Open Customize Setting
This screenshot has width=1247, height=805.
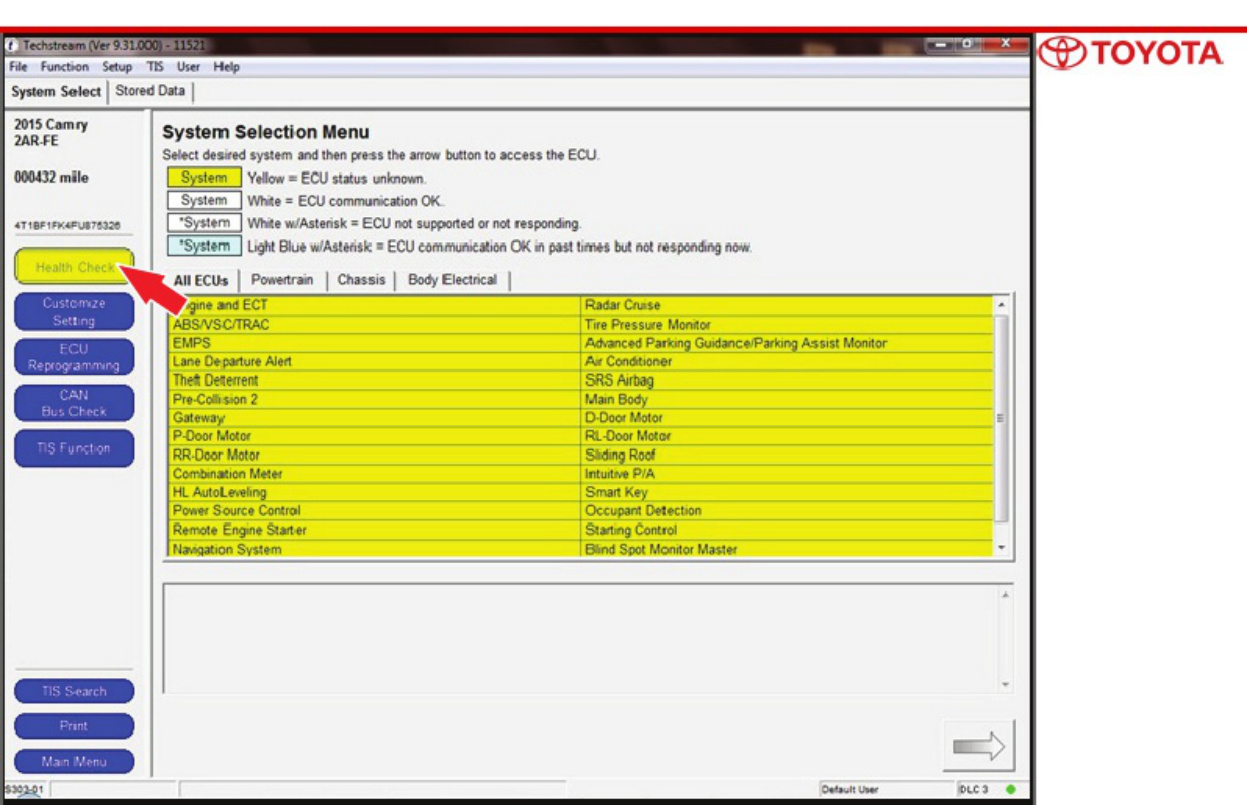pyautogui.click(x=74, y=312)
